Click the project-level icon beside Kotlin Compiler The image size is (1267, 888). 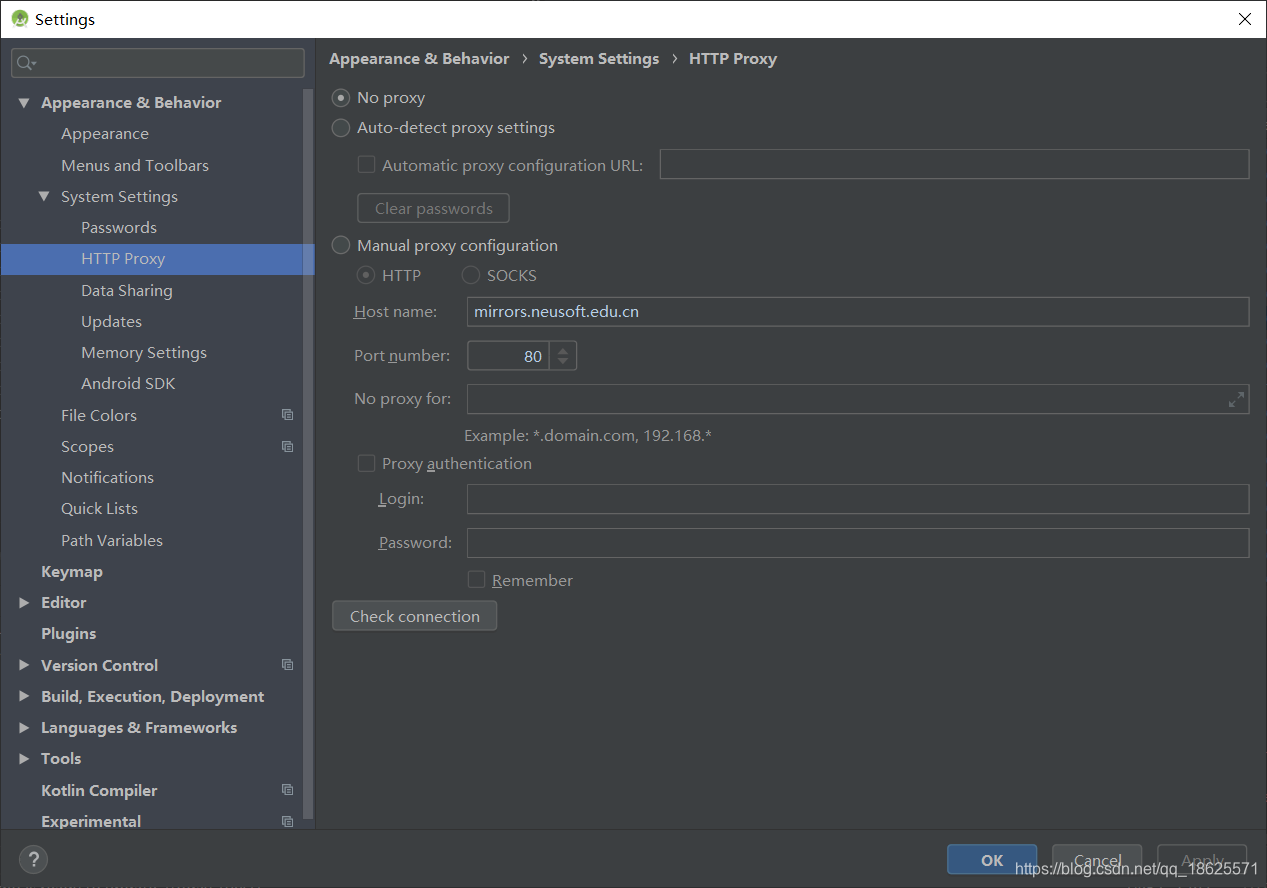click(x=287, y=790)
